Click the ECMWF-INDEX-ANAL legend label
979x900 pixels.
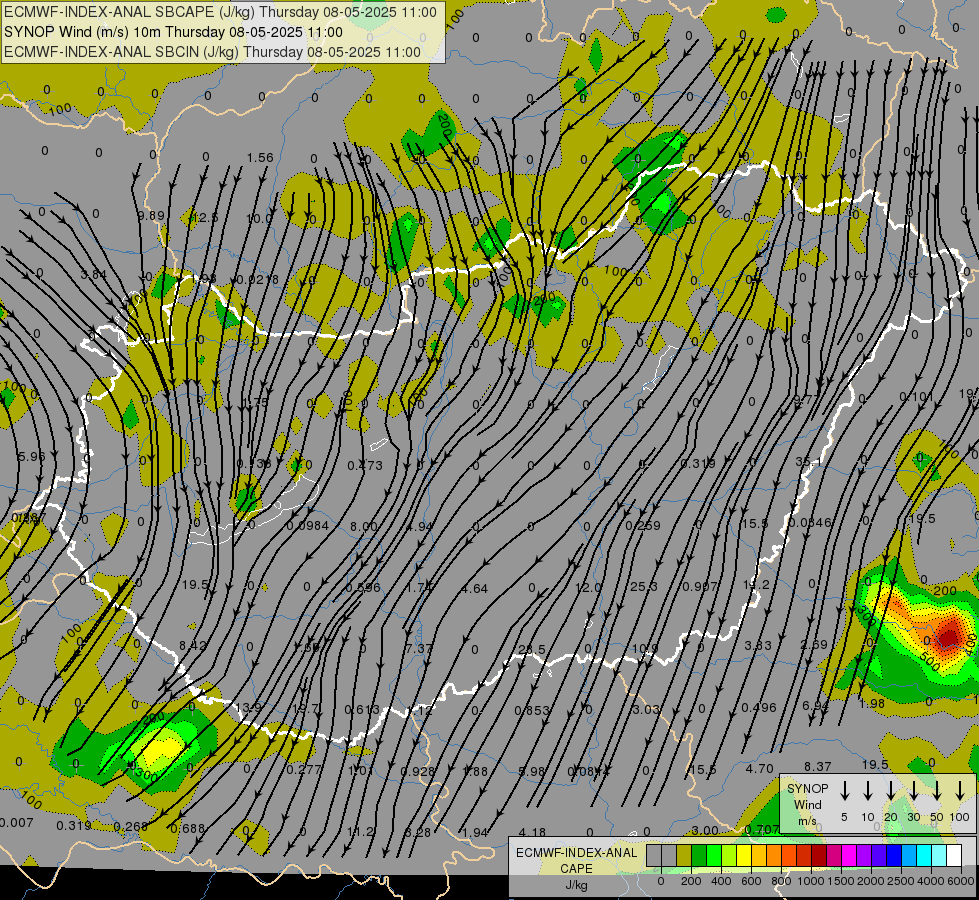(576, 853)
